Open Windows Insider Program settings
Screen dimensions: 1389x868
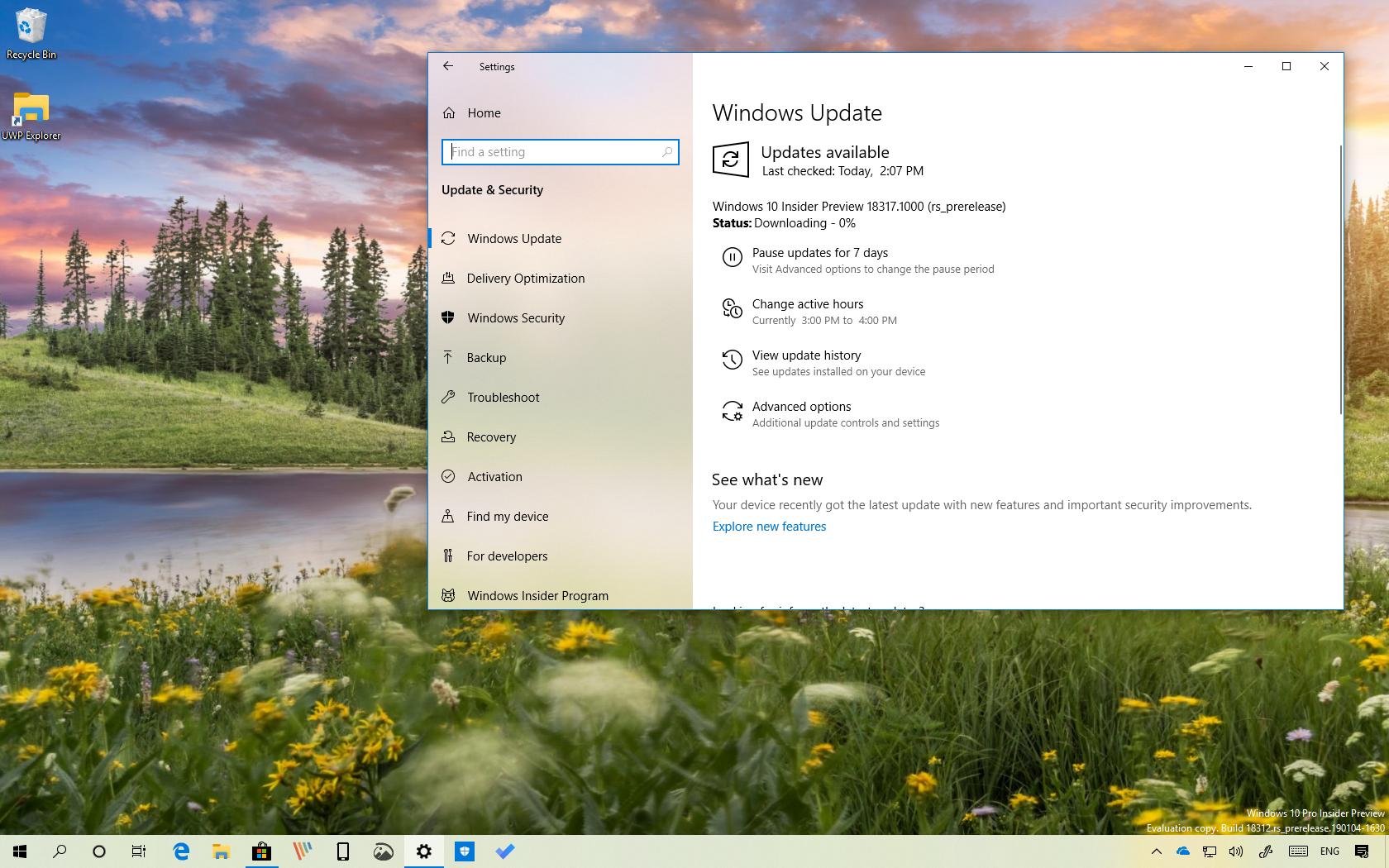pos(561,595)
